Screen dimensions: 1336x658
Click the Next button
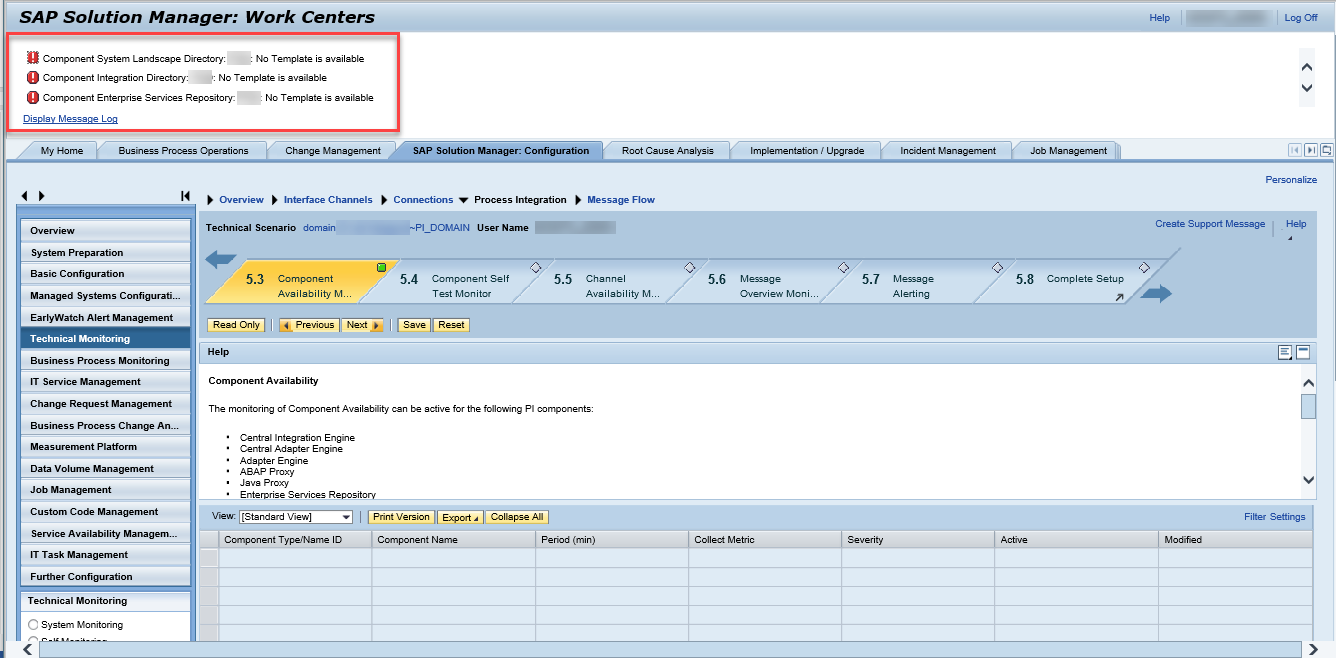pyautogui.click(x=363, y=325)
